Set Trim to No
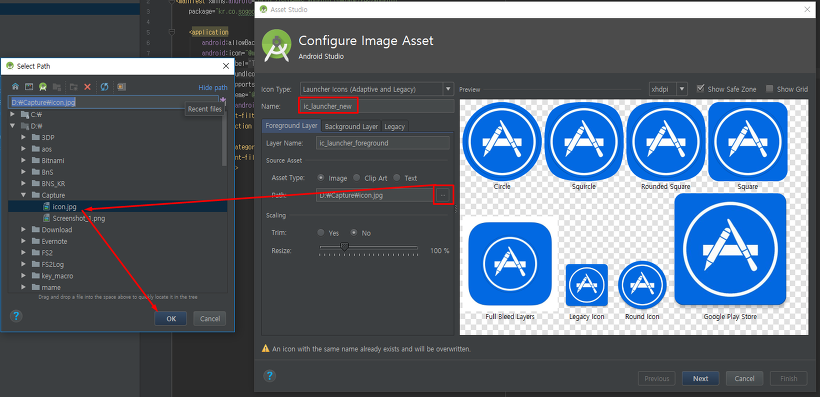 coord(354,233)
